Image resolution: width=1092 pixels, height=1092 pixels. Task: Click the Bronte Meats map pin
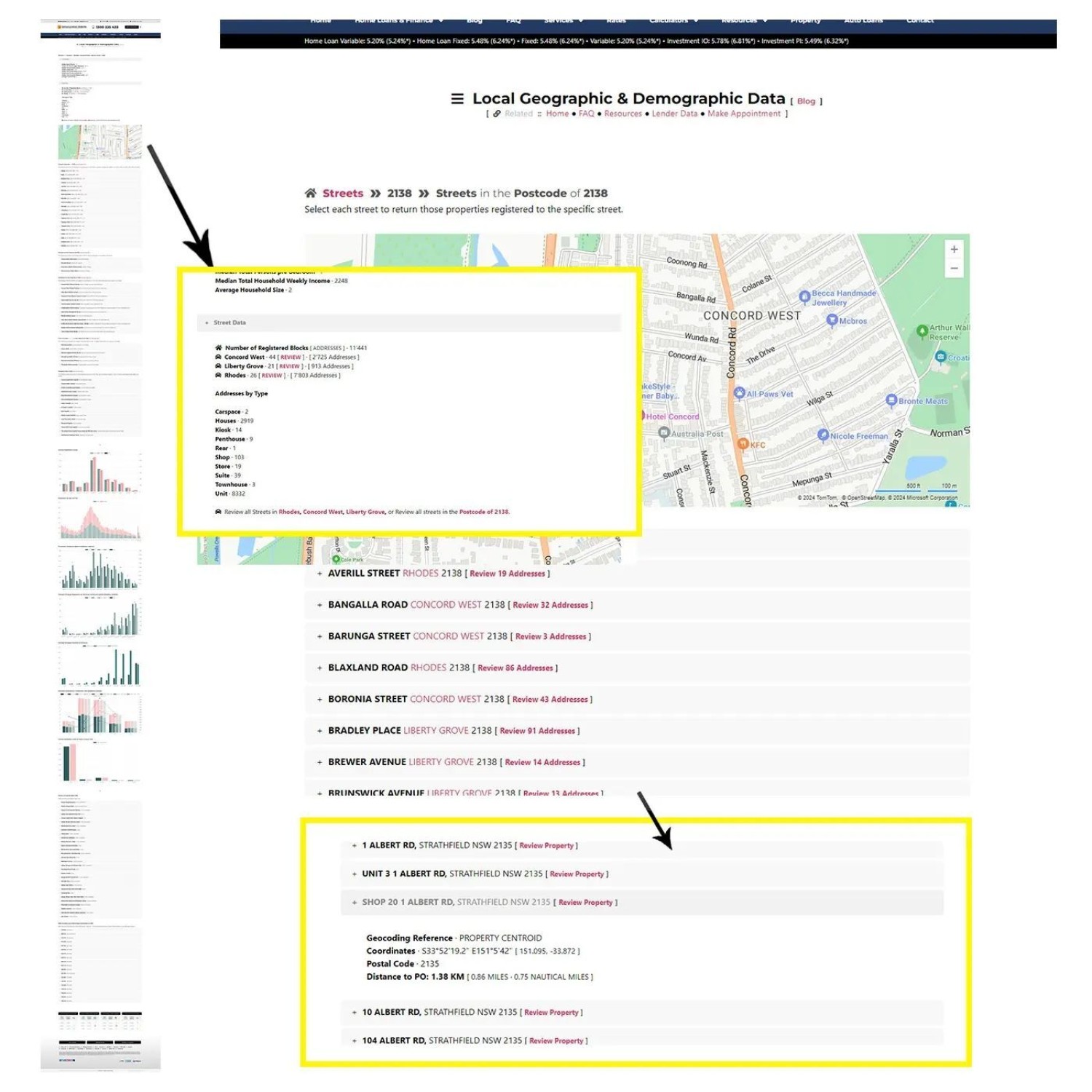891,400
